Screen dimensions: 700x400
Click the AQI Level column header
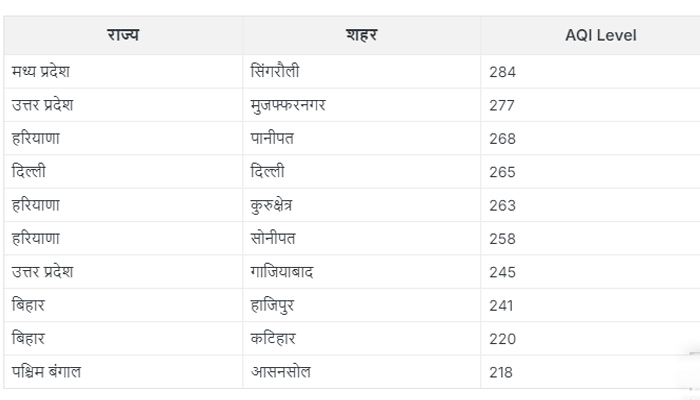(x=600, y=36)
